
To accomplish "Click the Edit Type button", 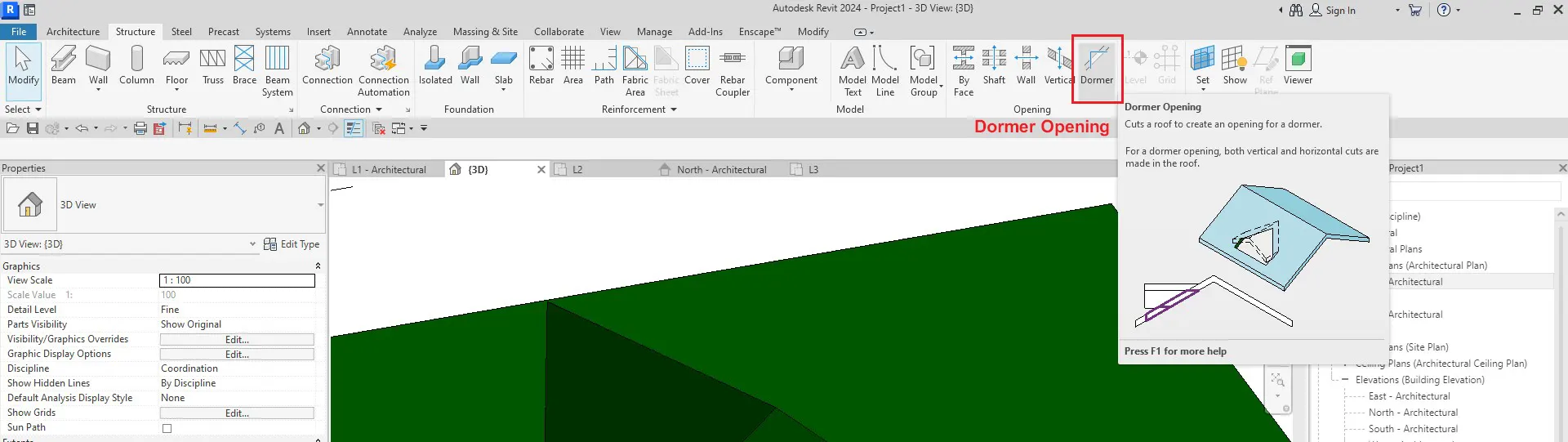I will click(292, 244).
